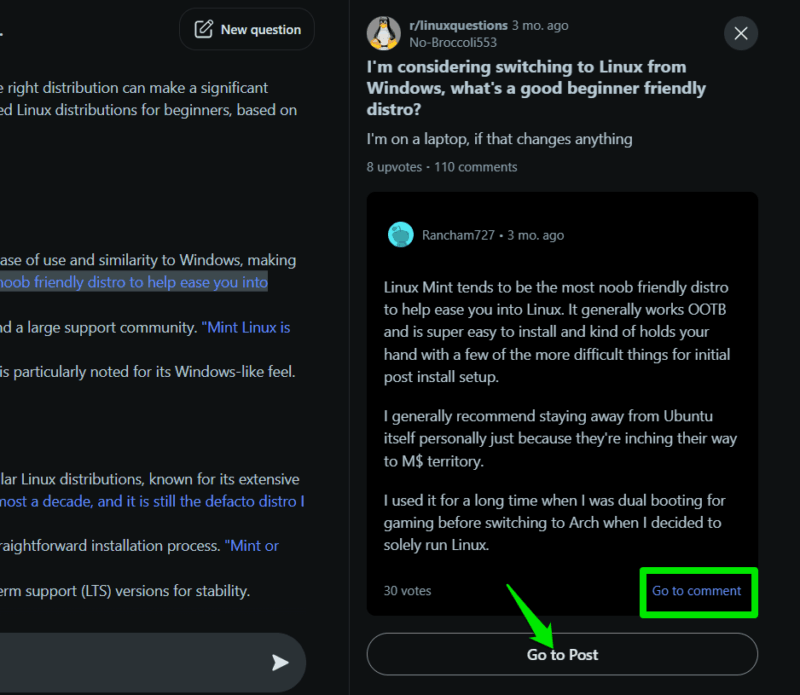The height and width of the screenshot is (695, 800).
Task: Click the message input field
Action: tap(120, 662)
